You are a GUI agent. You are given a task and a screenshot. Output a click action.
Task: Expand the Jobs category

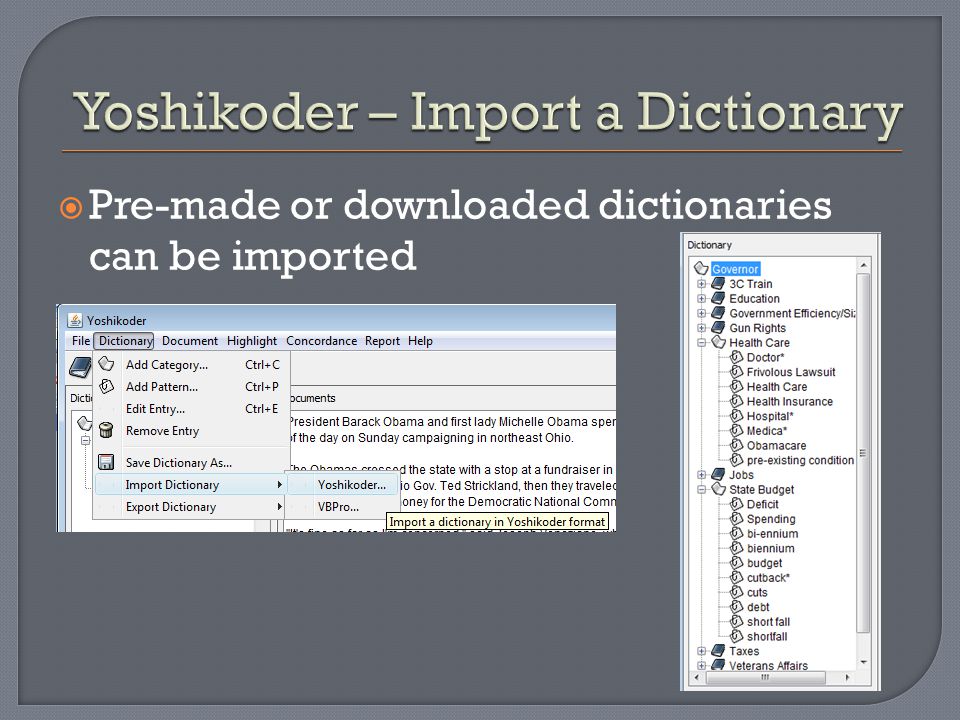[701, 475]
